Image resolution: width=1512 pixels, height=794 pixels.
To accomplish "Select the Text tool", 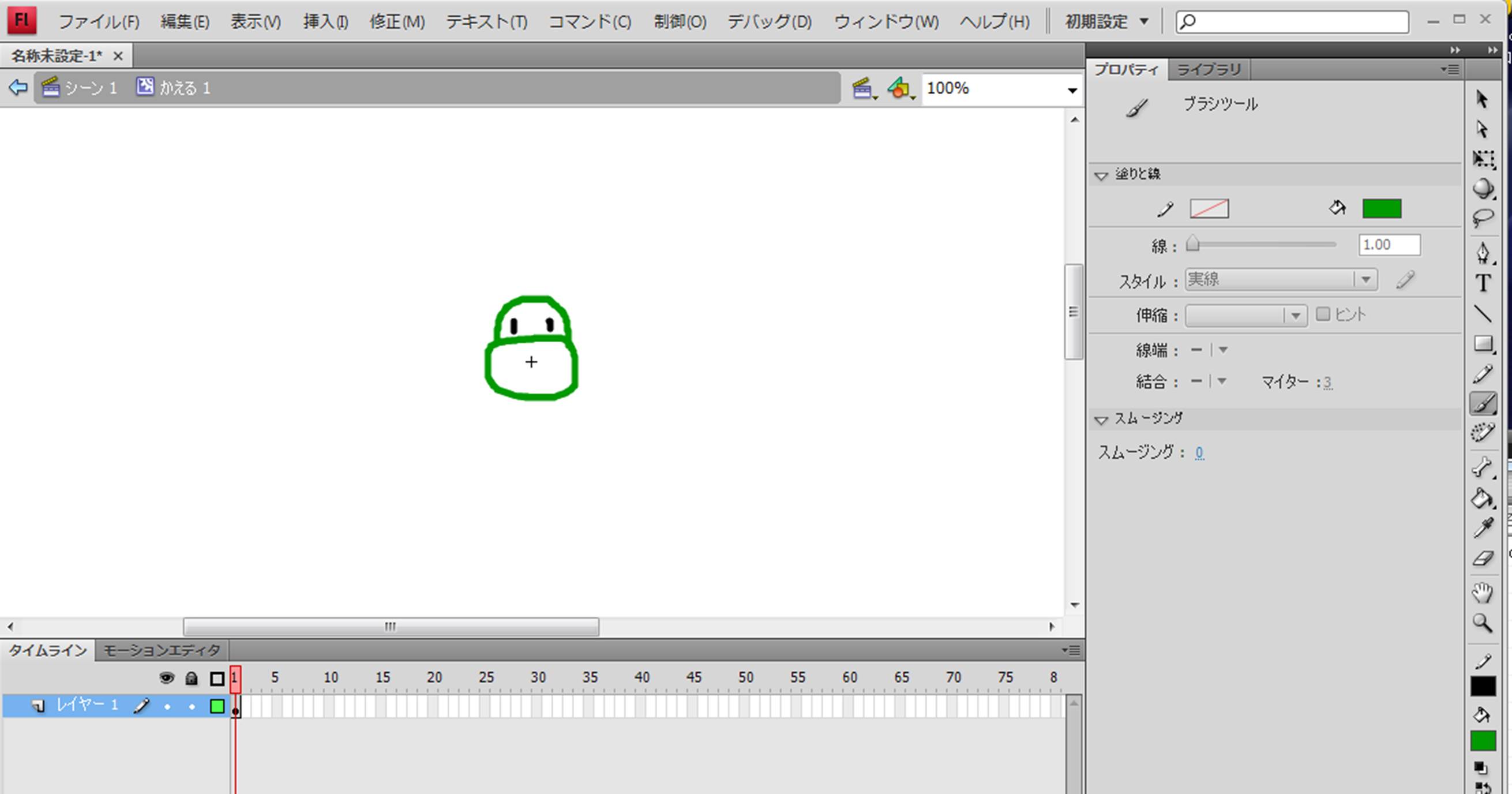I will [1483, 284].
